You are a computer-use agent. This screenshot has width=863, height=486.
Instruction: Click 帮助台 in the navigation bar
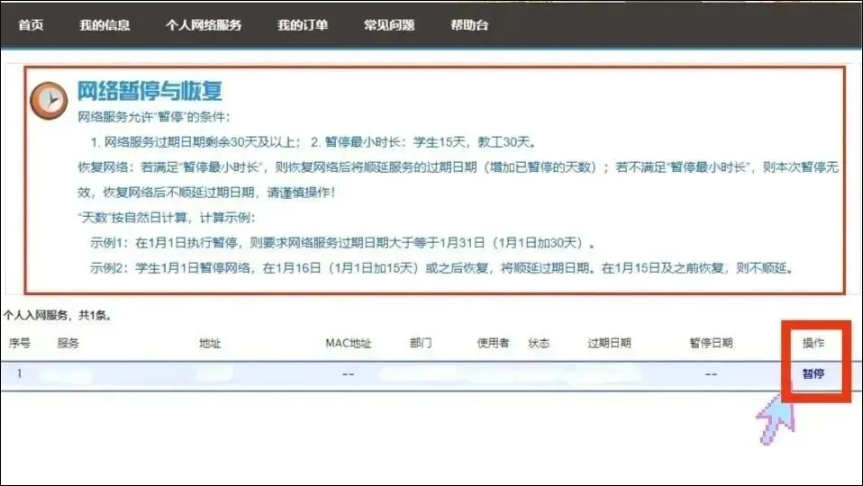(x=468, y=25)
